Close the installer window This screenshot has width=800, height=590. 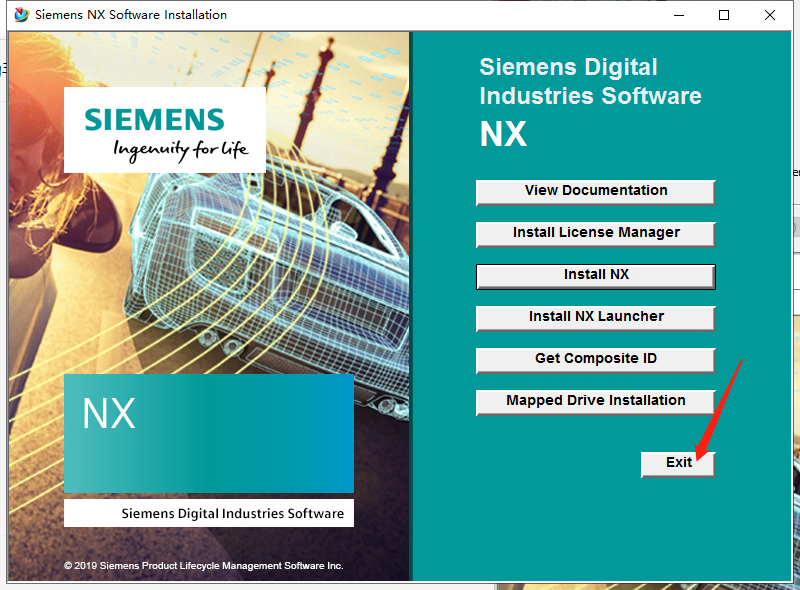pos(771,15)
